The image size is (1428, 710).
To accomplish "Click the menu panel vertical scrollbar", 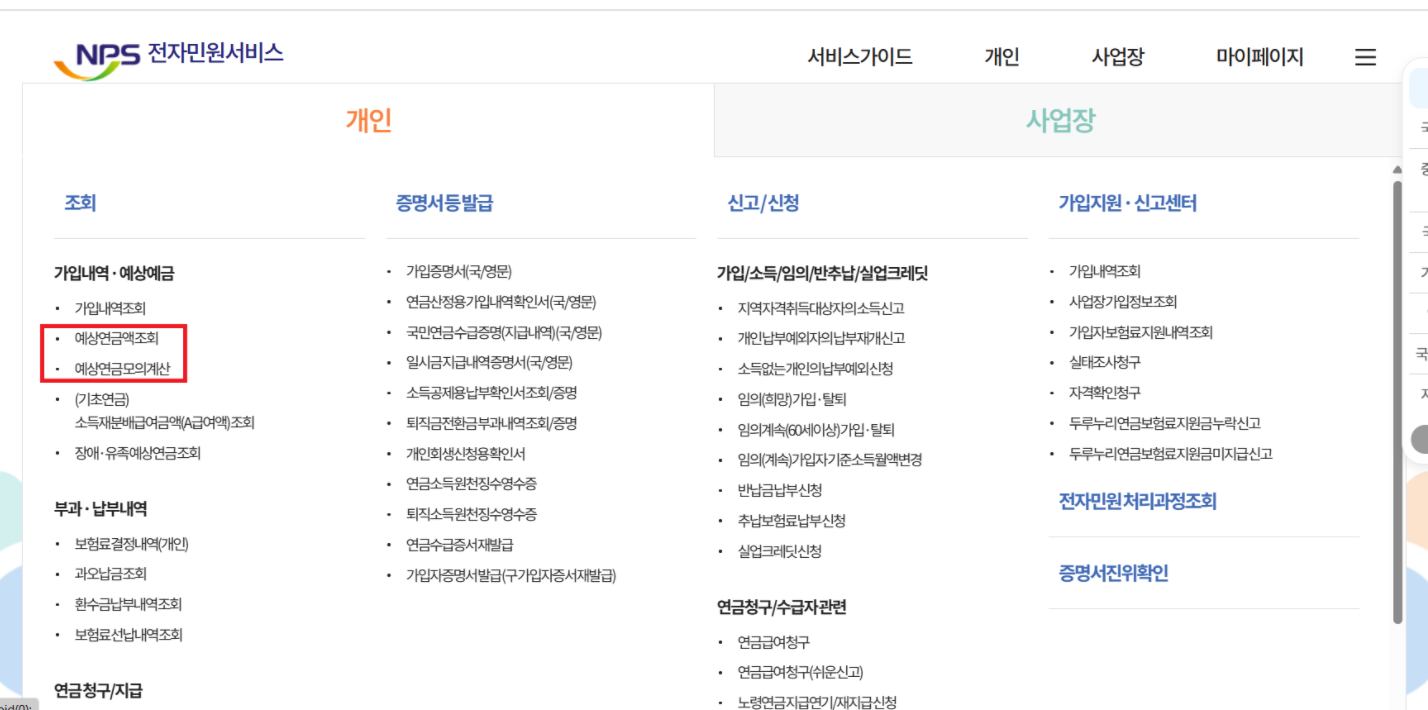I will pos(1397,402).
